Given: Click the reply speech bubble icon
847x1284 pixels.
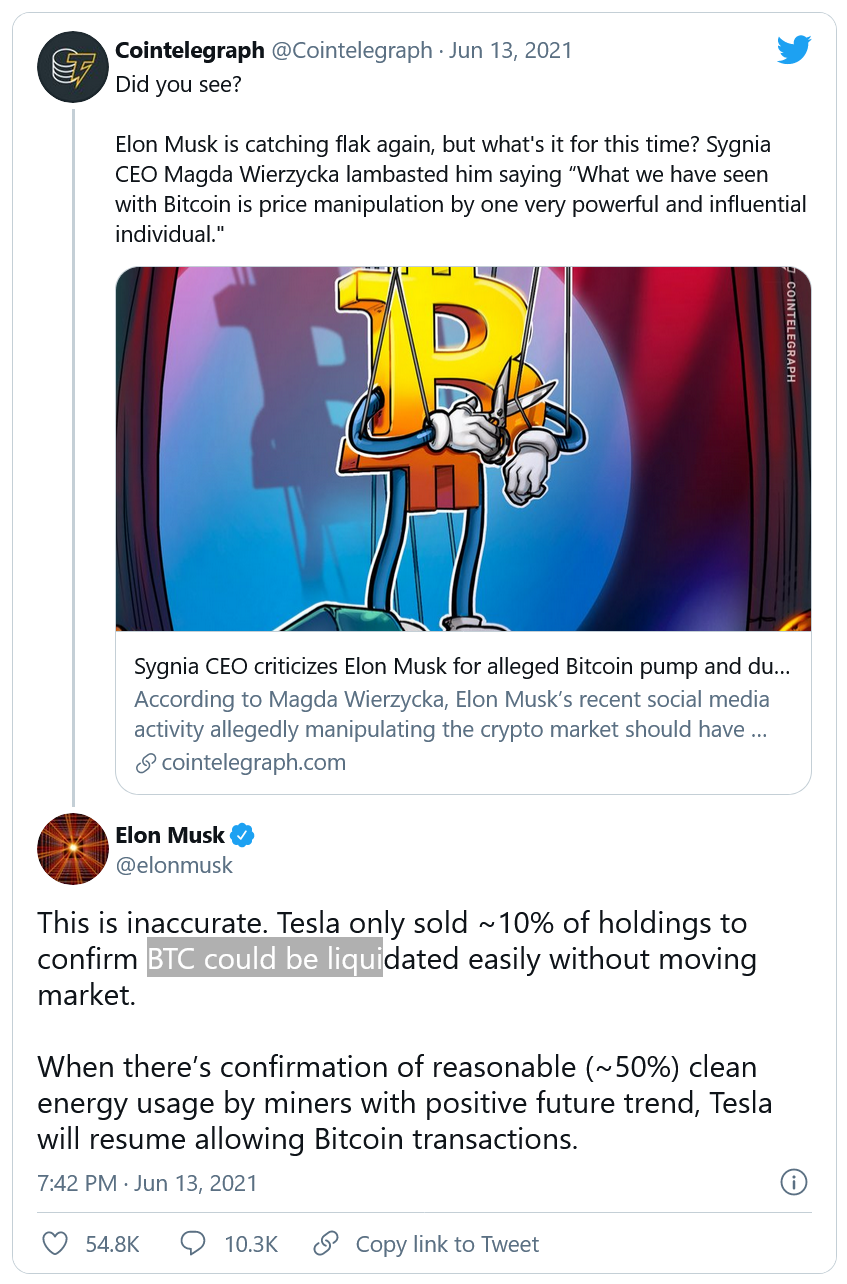Looking at the screenshot, I should (x=193, y=1244).
